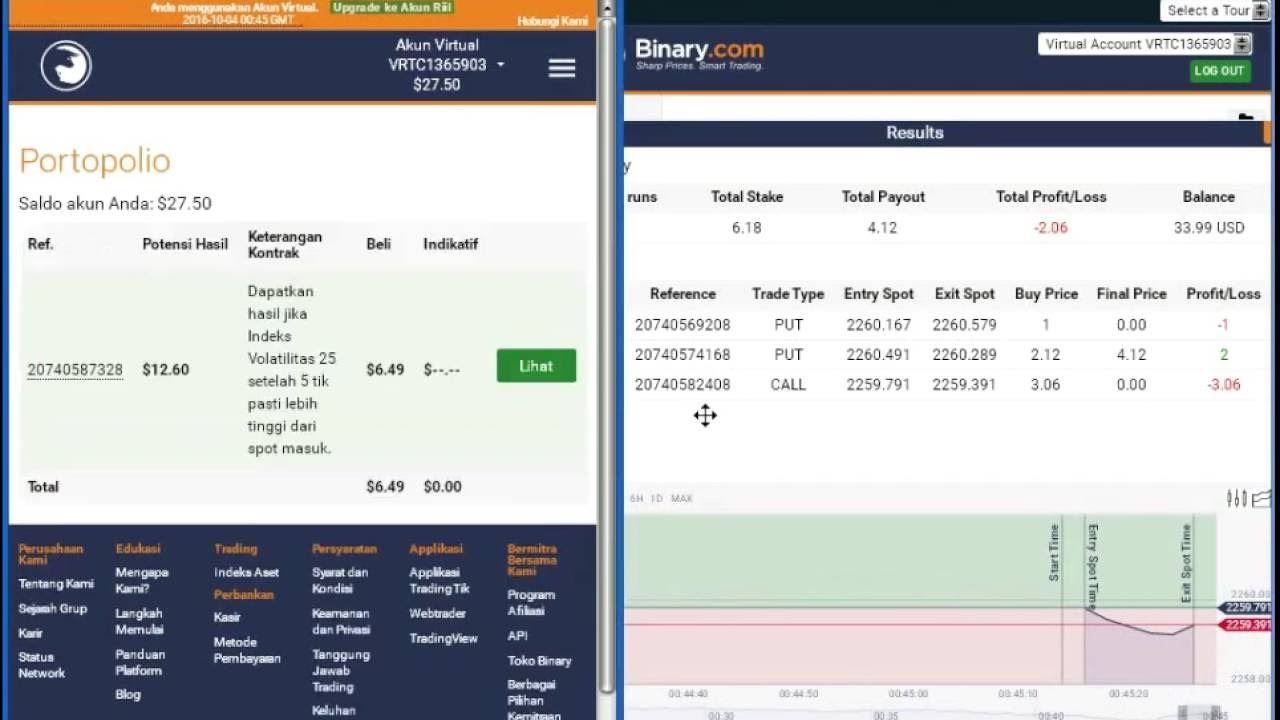Open the Webtrader footer link
Image resolution: width=1280 pixels, height=720 pixels.
[437, 613]
